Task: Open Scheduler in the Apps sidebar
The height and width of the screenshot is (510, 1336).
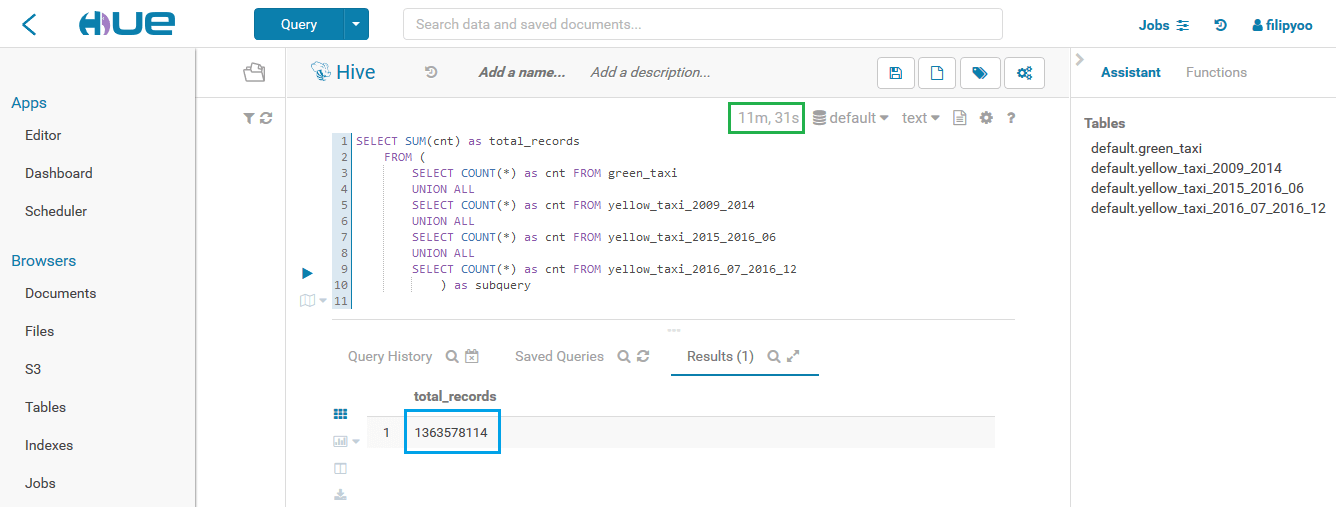Action: click(x=56, y=211)
